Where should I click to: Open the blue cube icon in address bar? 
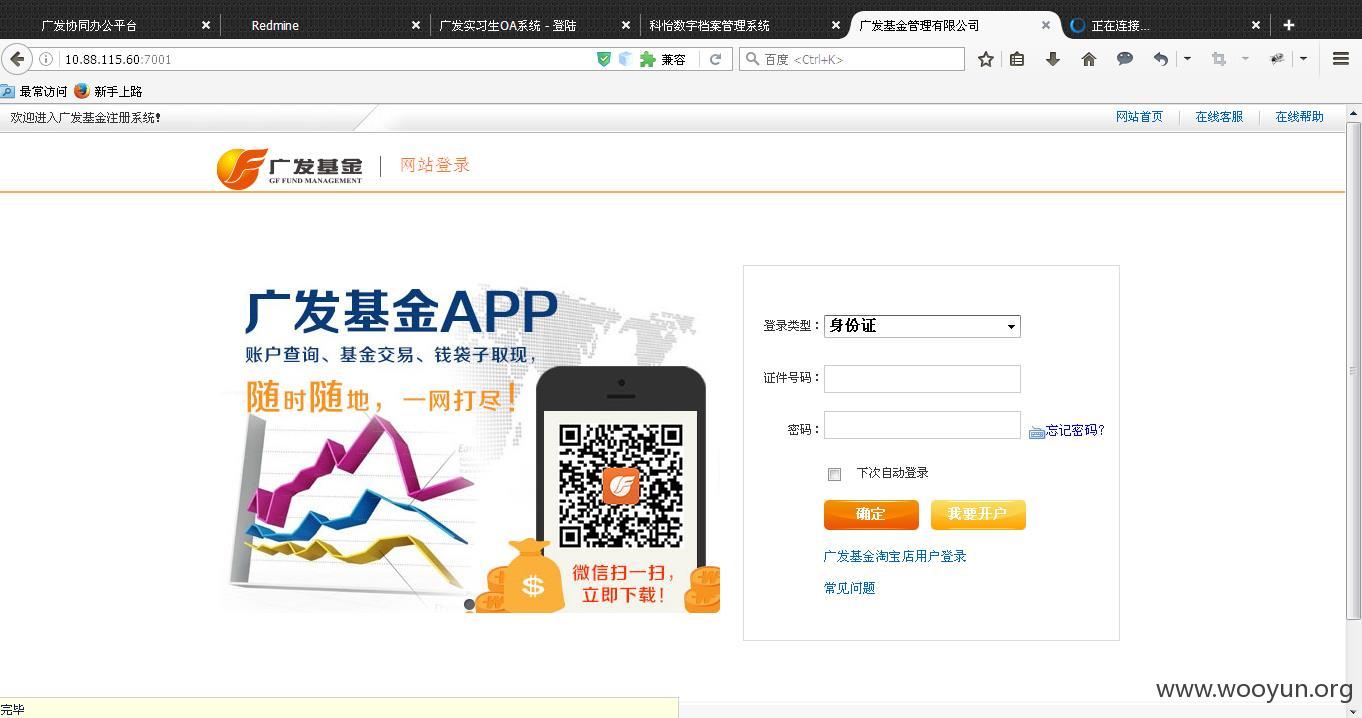pyautogui.click(x=625, y=59)
